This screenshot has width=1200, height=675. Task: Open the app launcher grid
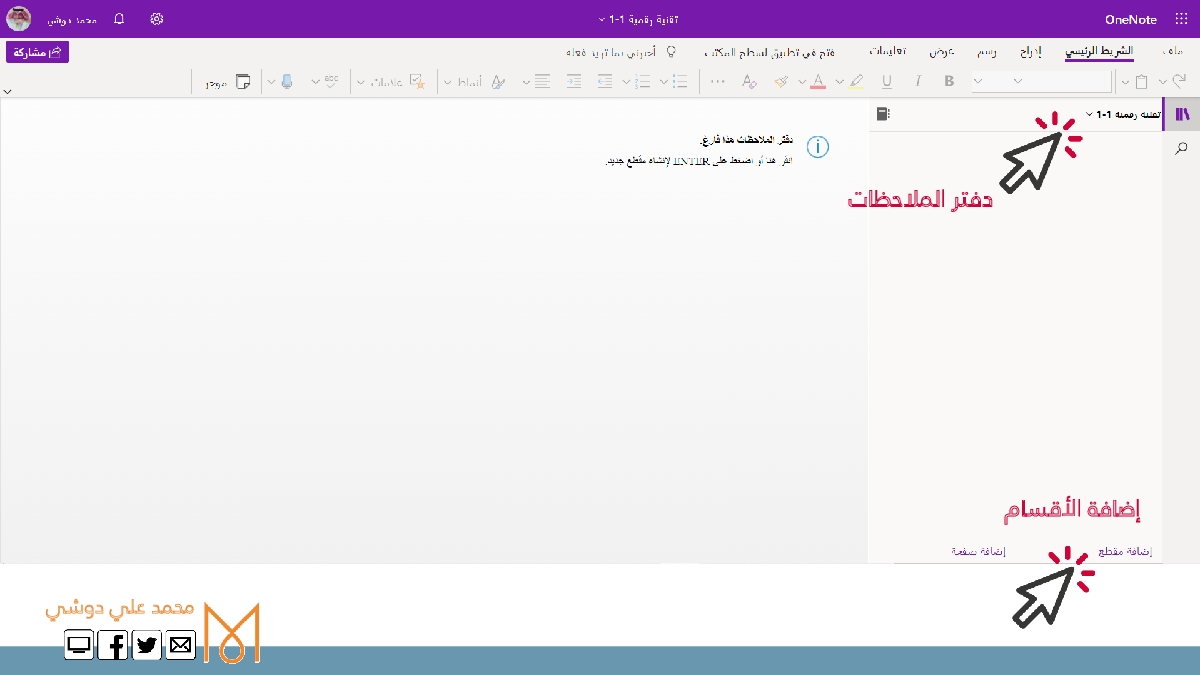click(x=1181, y=19)
